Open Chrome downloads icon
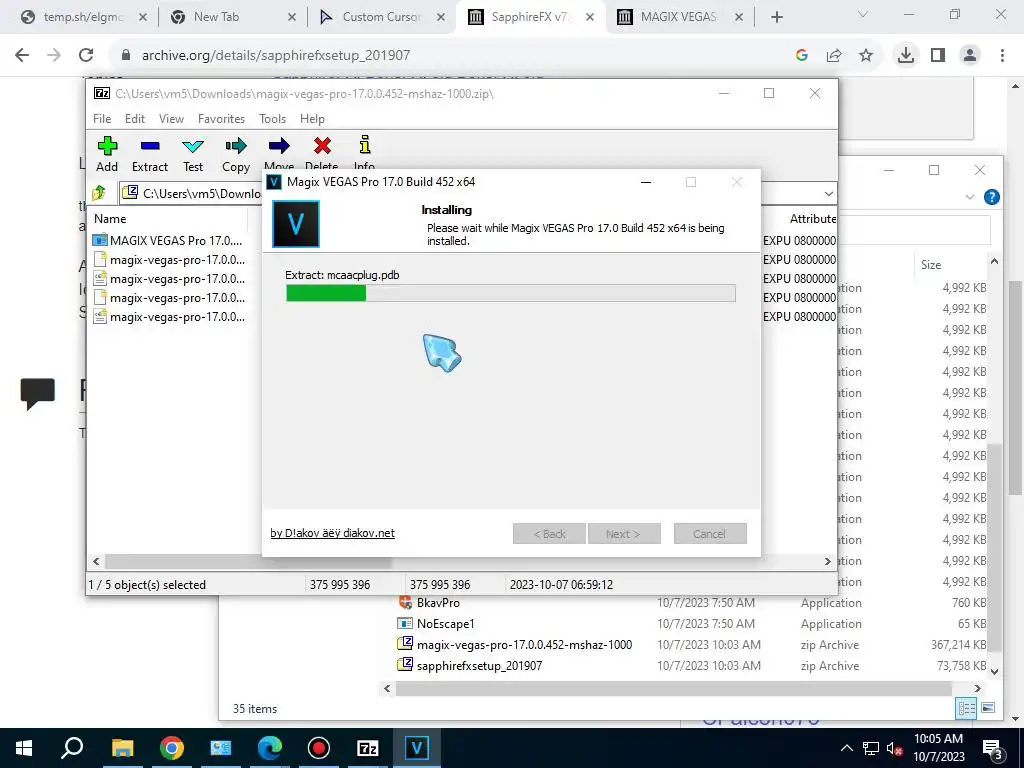This screenshot has width=1024, height=768. (x=905, y=55)
